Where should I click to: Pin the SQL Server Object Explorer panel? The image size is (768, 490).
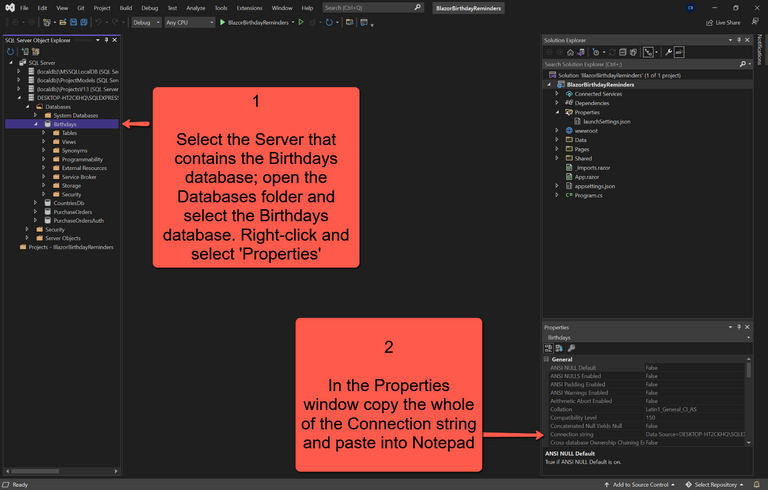point(108,40)
